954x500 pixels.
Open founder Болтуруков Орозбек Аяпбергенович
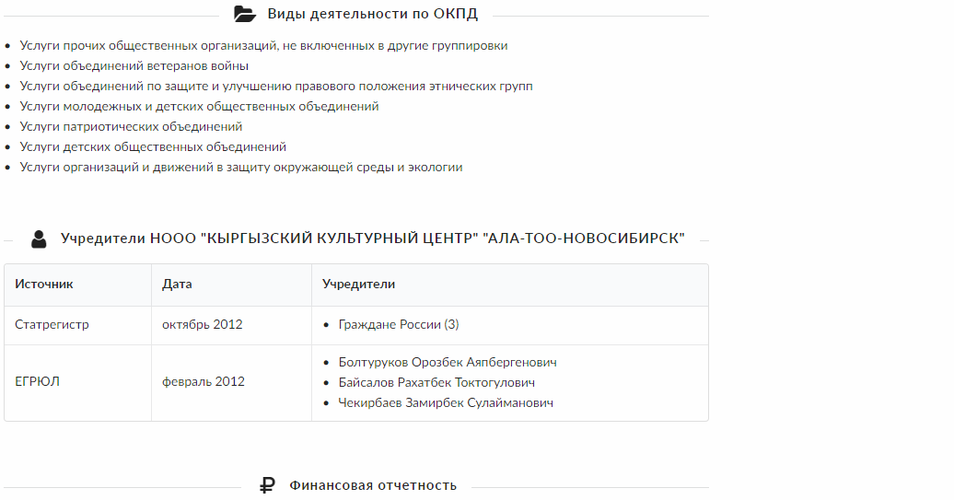[447, 362]
